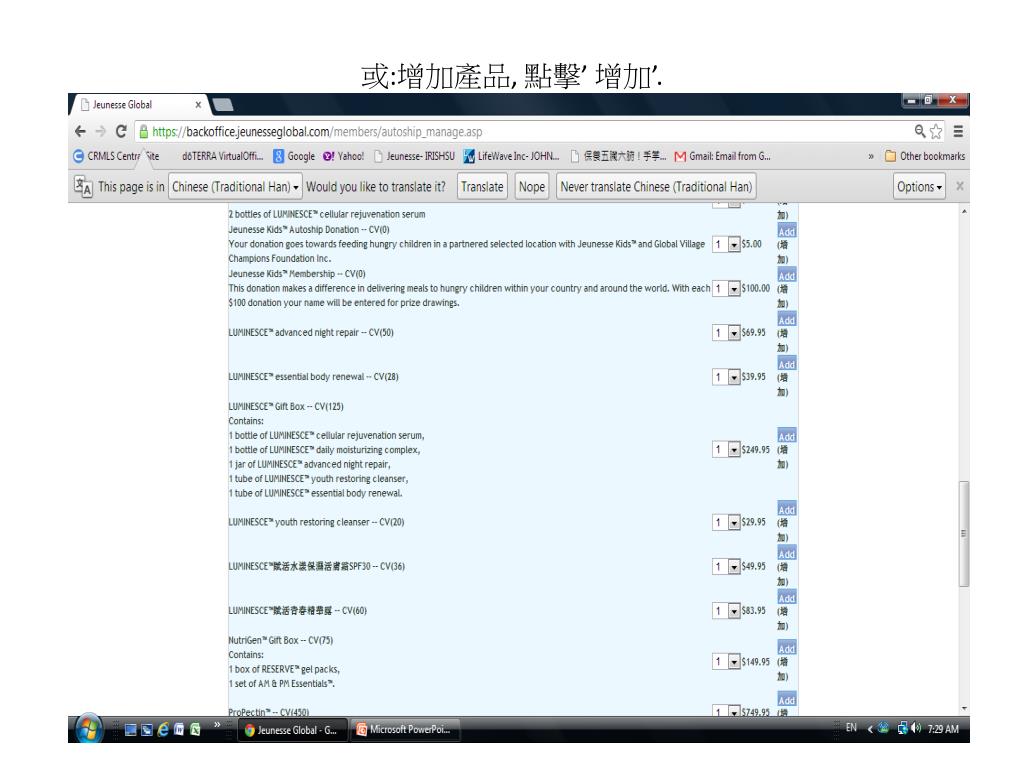Viewport: 1024px width, 768px height.
Task: Click the scrollbar up arrow
Action: click(964, 212)
